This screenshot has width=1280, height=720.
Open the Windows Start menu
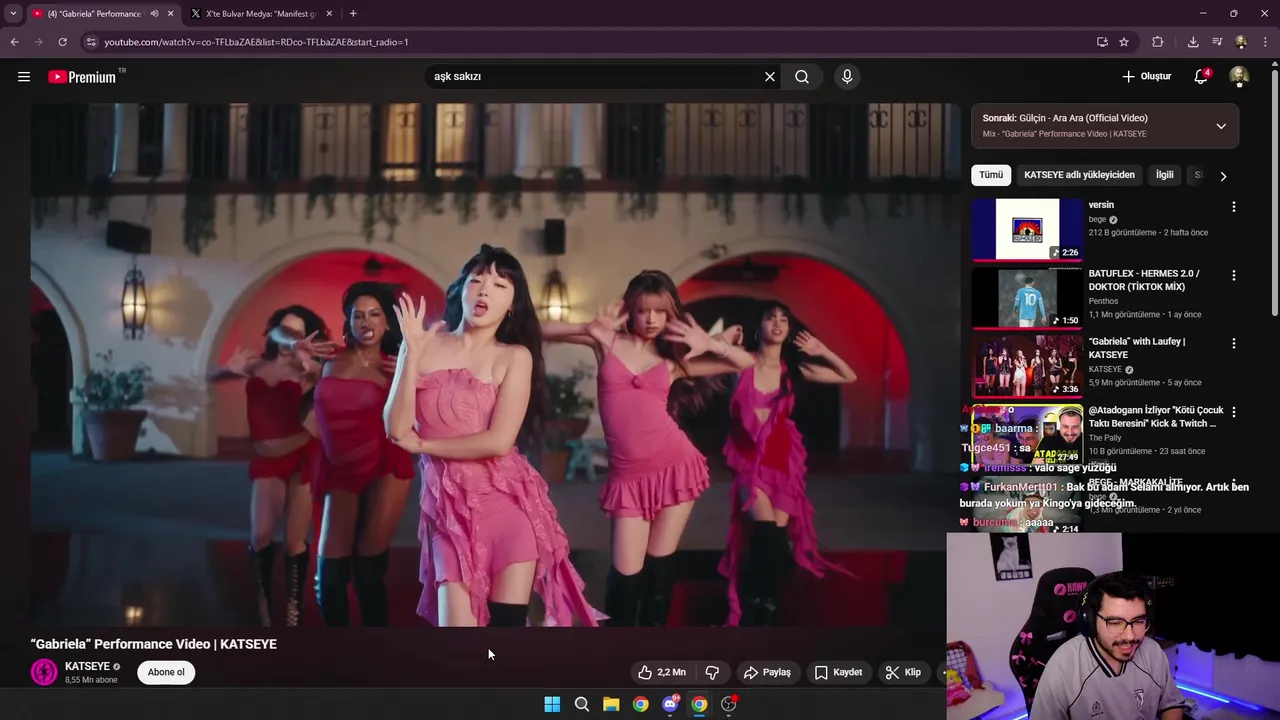coord(552,704)
